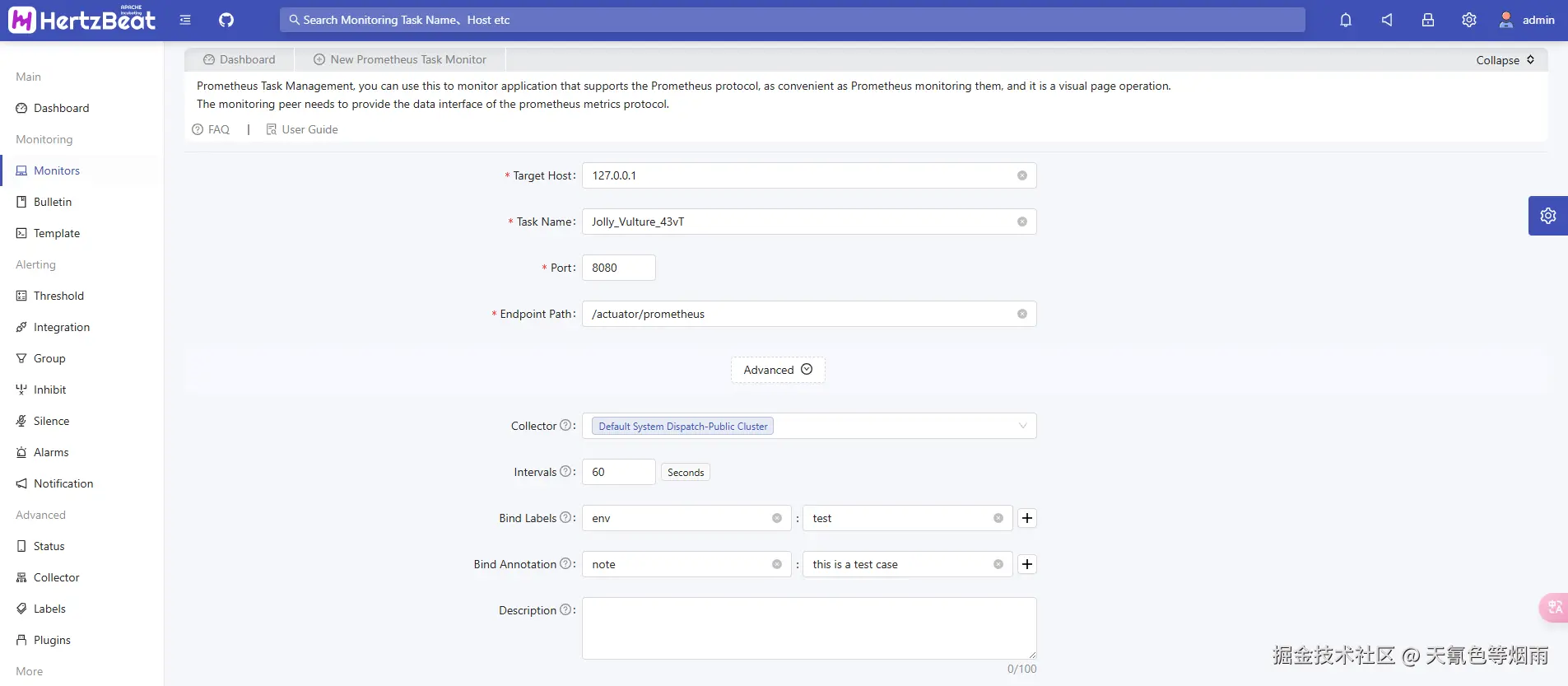Open the GitHub repository icon
This screenshot has height=686, width=1568.
(226, 20)
